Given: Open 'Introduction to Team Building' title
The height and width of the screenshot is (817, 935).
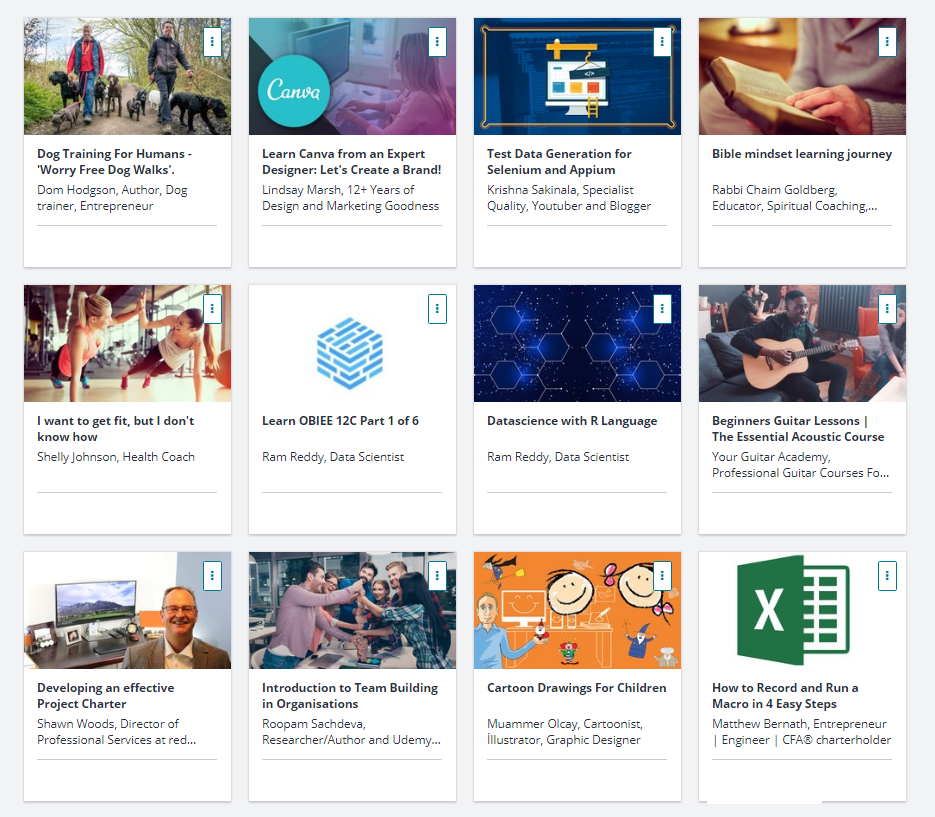Looking at the screenshot, I should click(x=350, y=696).
